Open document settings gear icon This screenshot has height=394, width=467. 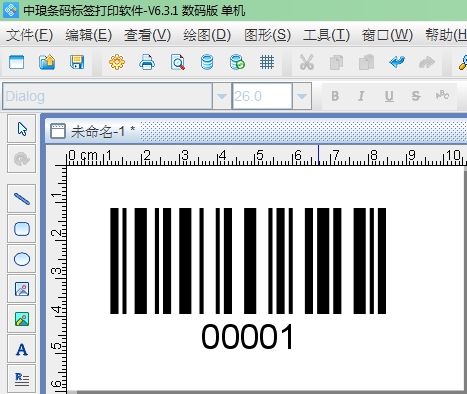117,62
